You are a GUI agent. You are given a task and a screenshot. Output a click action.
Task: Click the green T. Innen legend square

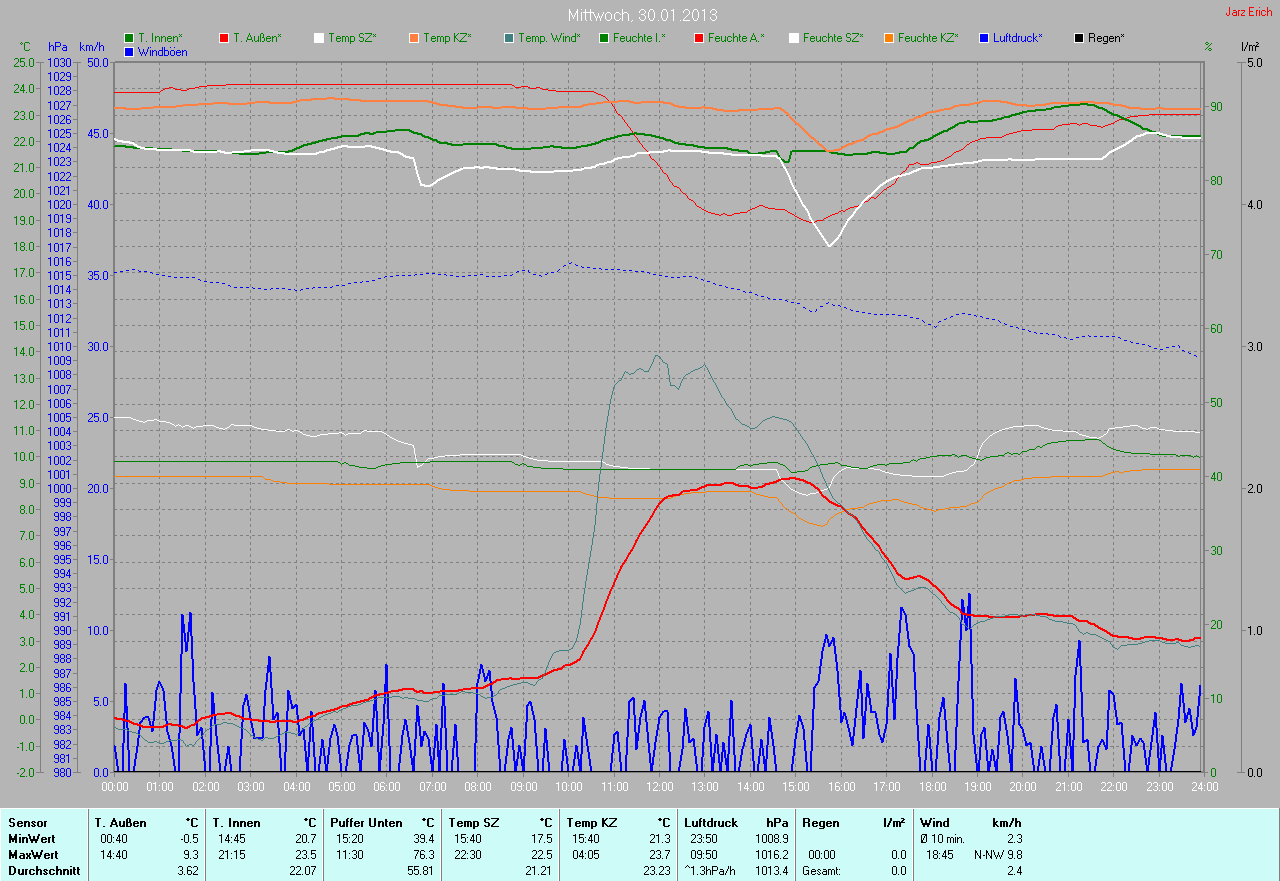pyautogui.click(x=129, y=38)
